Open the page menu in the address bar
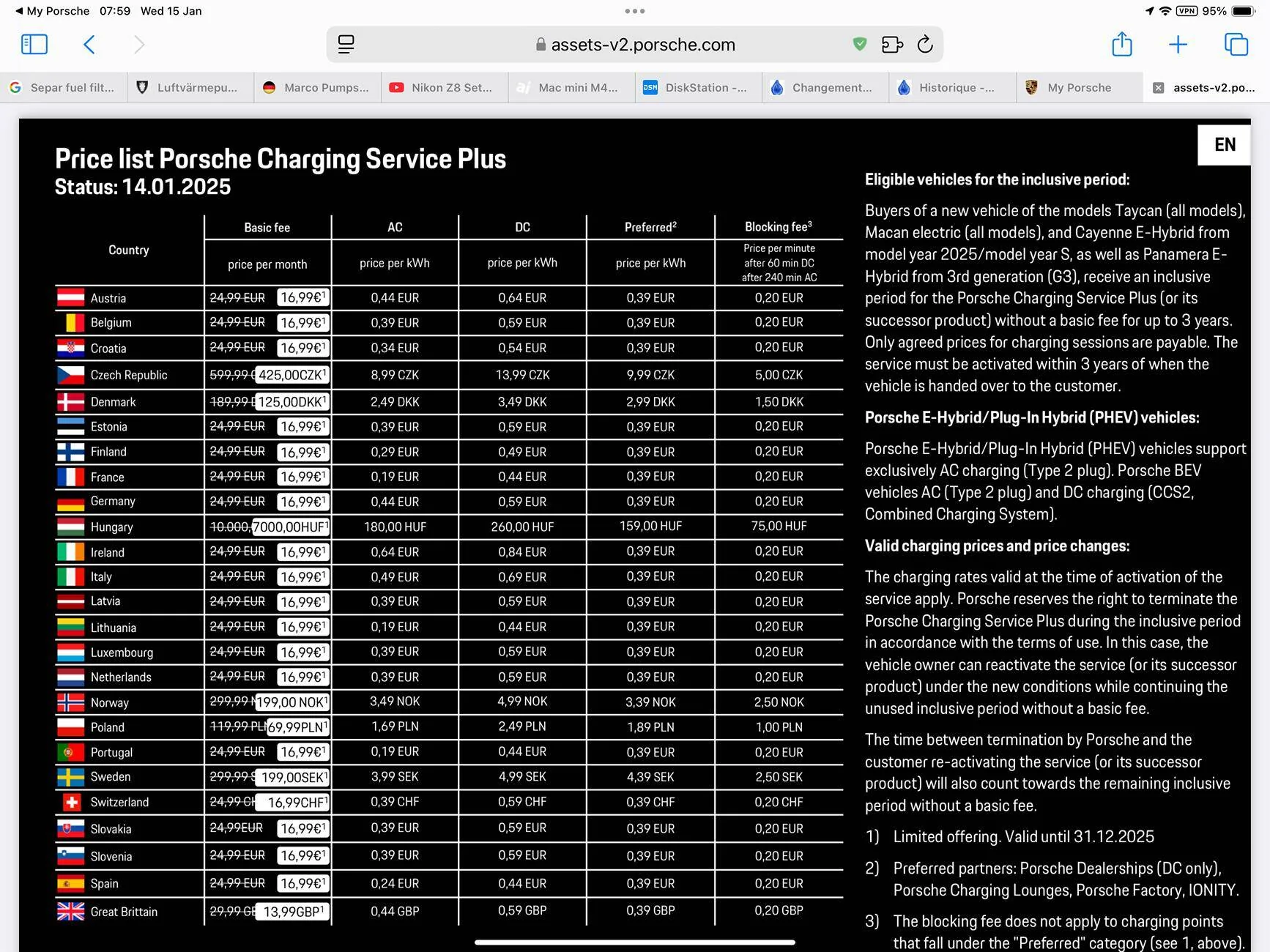The width and height of the screenshot is (1270, 952). [346, 45]
